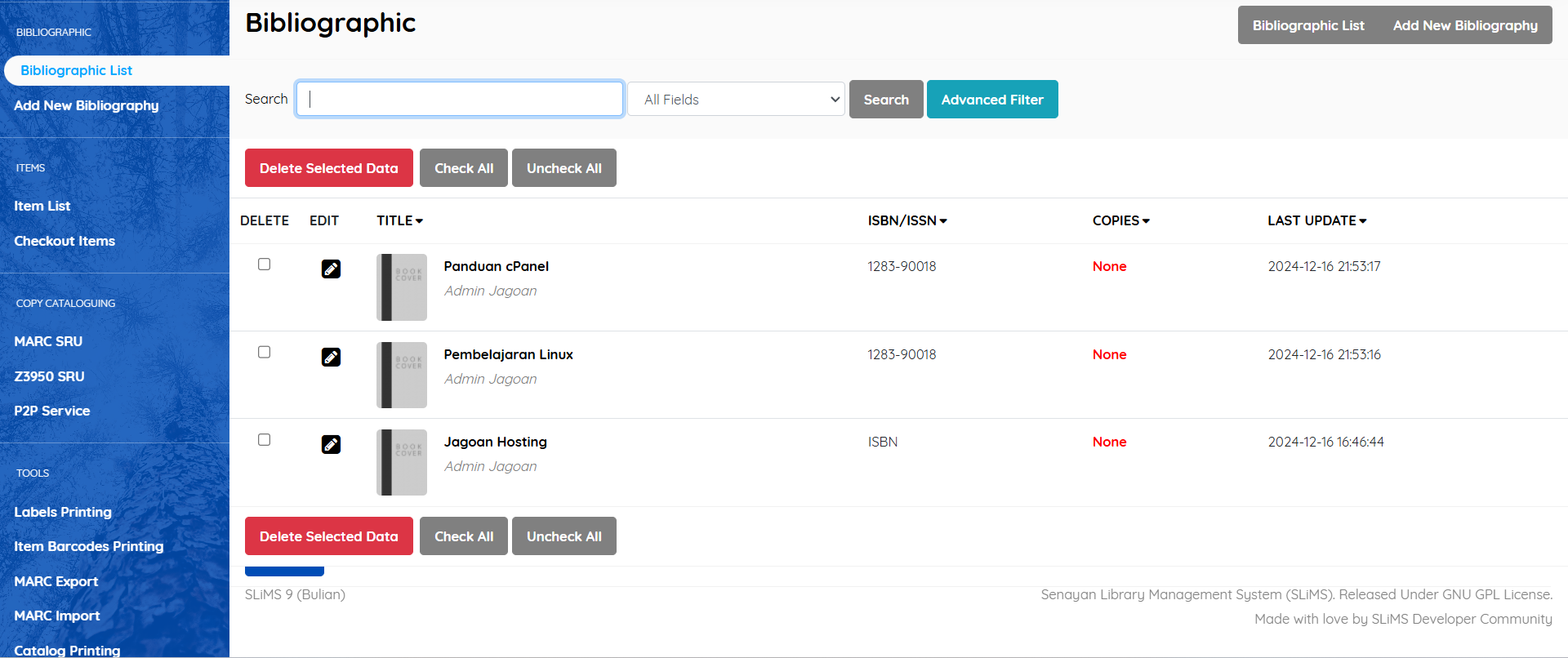This screenshot has width=1568, height=658.
Task: Open book cover thumbnail of Pembelajaran Linux
Action: coord(402,375)
